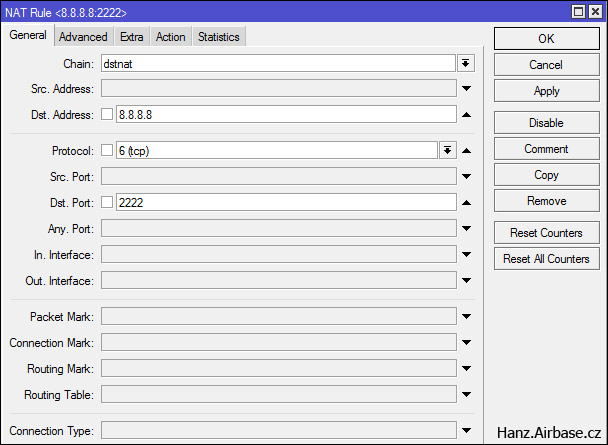This screenshot has width=608, height=445.
Task: Click the empty Out. Interface field
Action: pos(279,280)
